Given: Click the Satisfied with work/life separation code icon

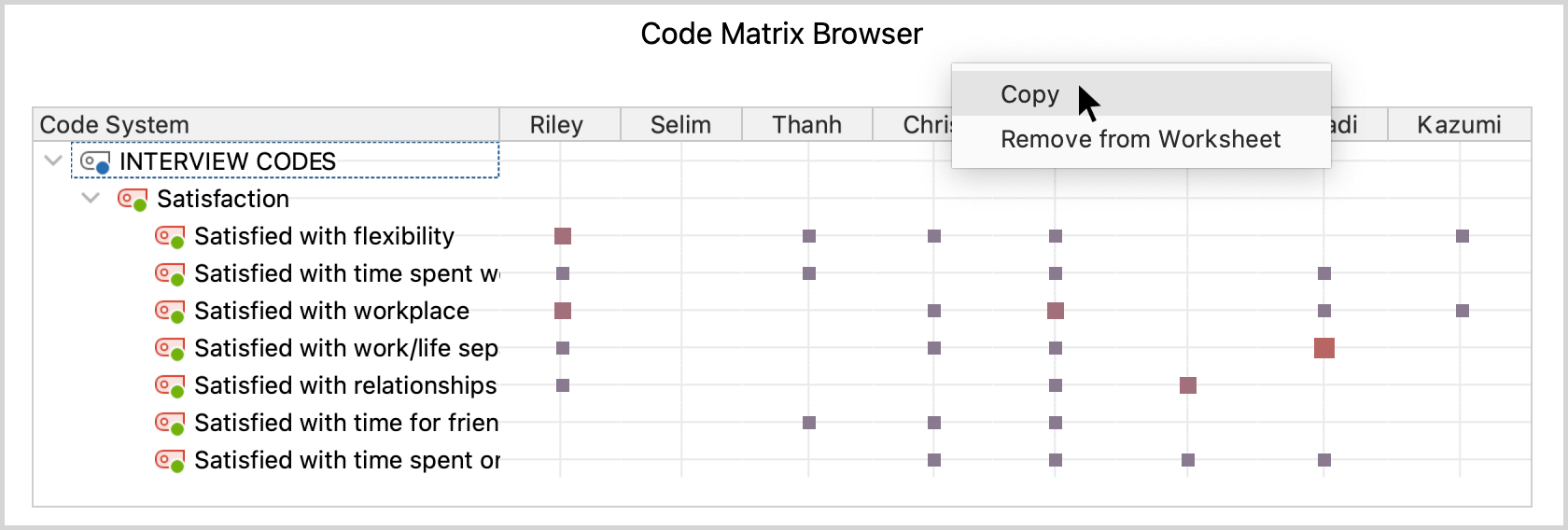Looking at the screenshot, I should (x=169, y=349).
